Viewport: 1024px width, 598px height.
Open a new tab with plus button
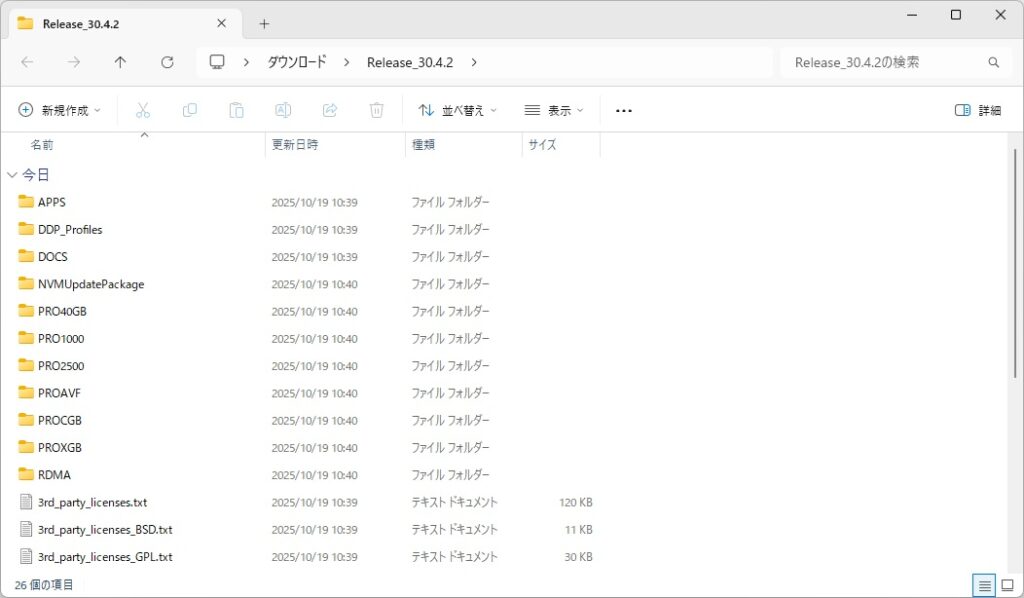(x=264, y=23)
